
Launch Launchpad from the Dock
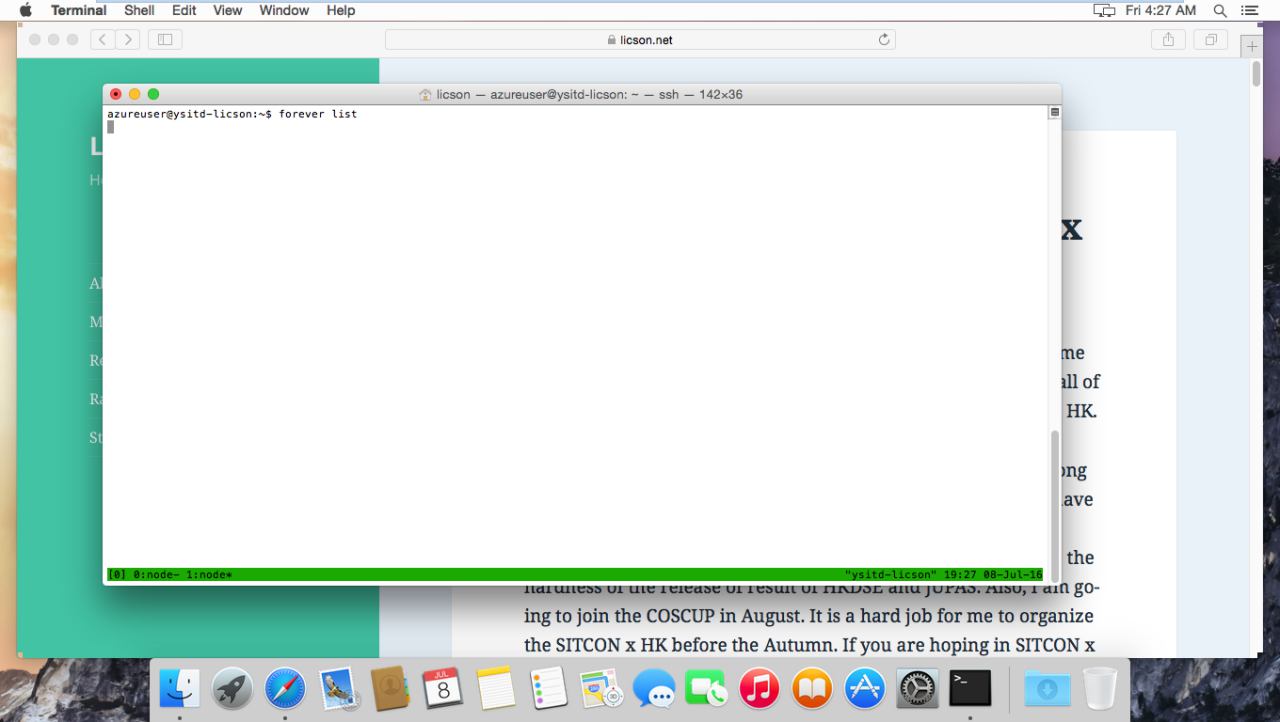point(233,688)
